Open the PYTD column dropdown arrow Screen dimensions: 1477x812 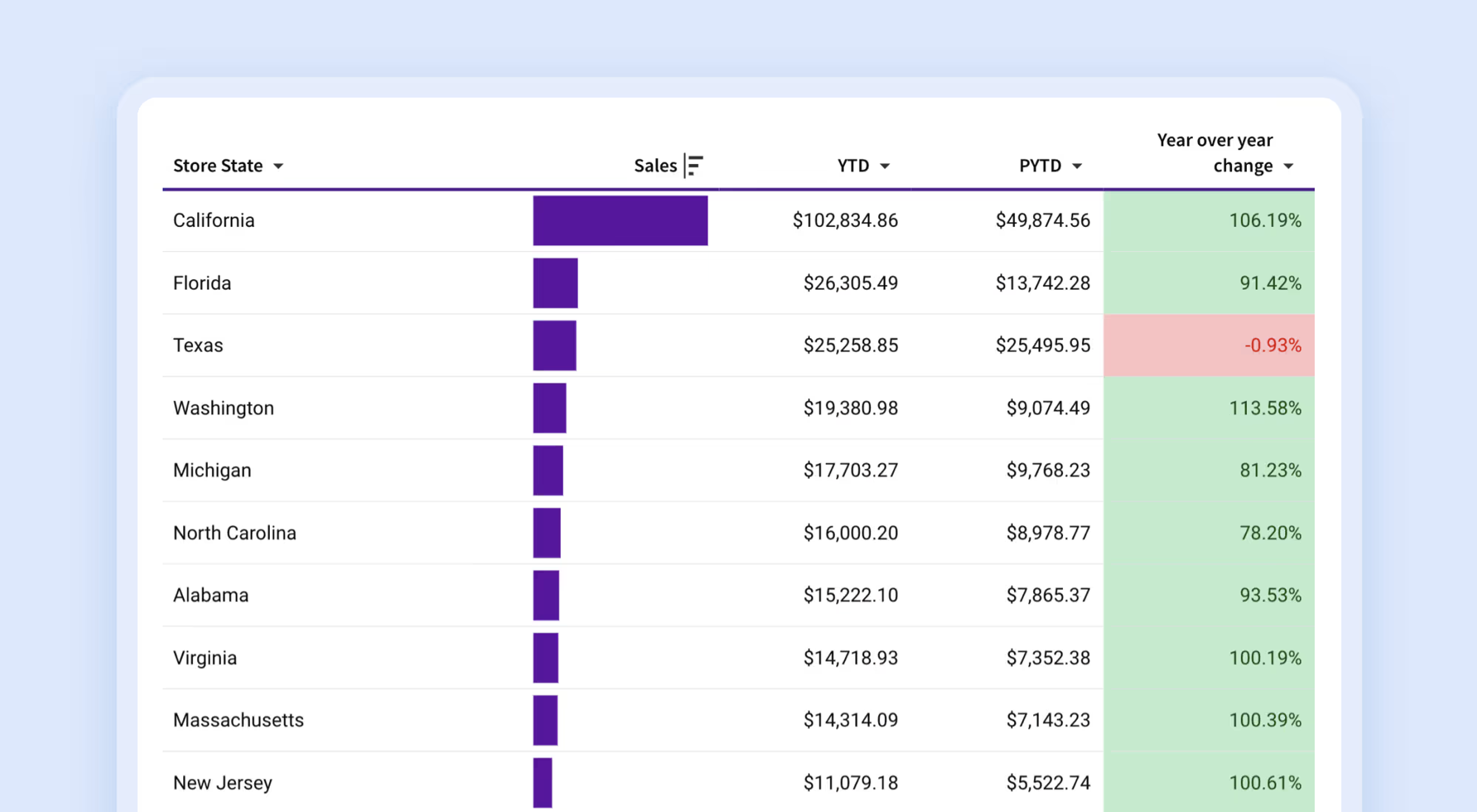tap(1077, 166)
